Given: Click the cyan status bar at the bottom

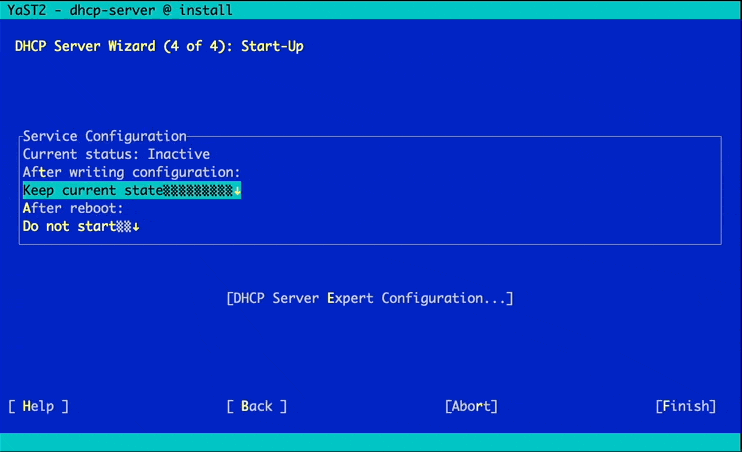Looking at the screenshot, I should [370, 442].
